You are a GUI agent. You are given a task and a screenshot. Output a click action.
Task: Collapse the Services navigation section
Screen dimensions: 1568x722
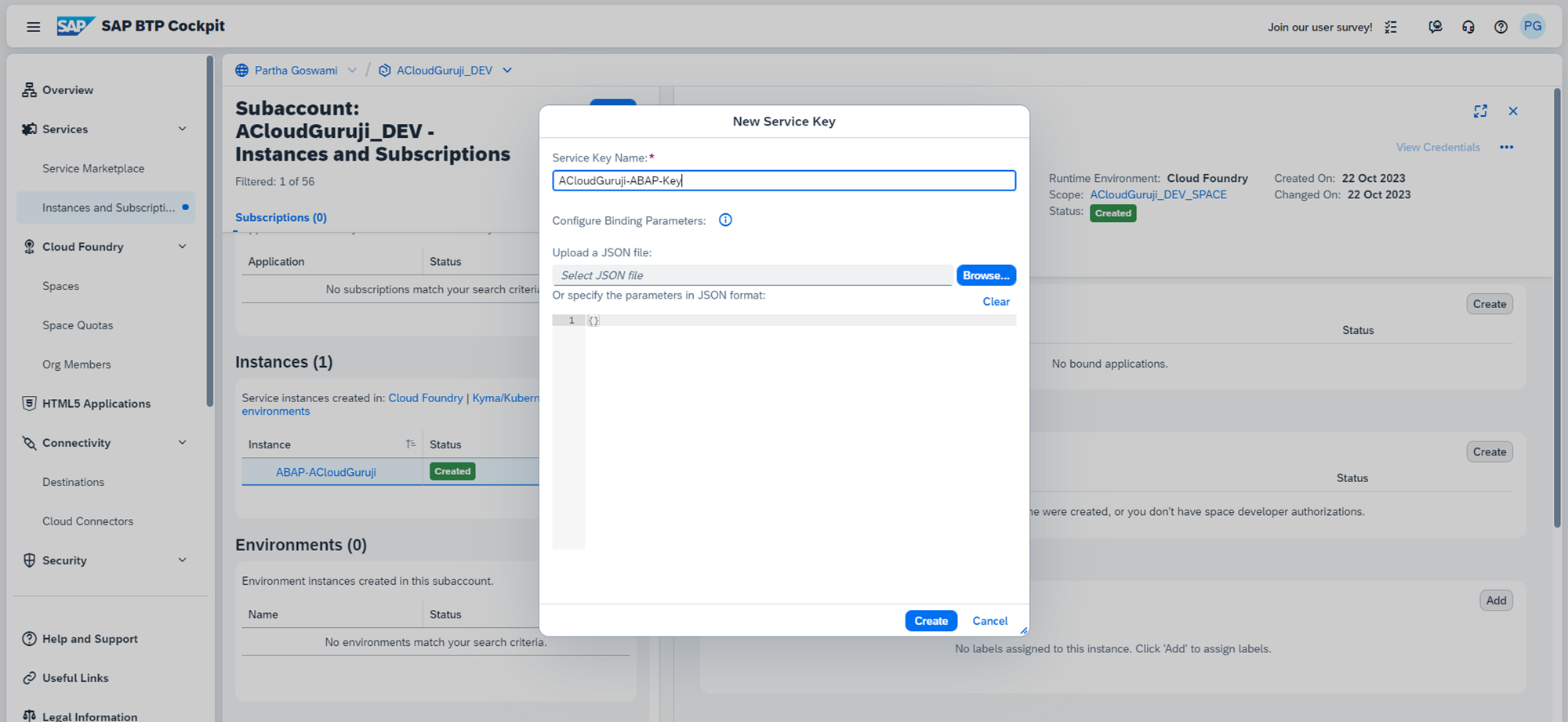point(183,129)
